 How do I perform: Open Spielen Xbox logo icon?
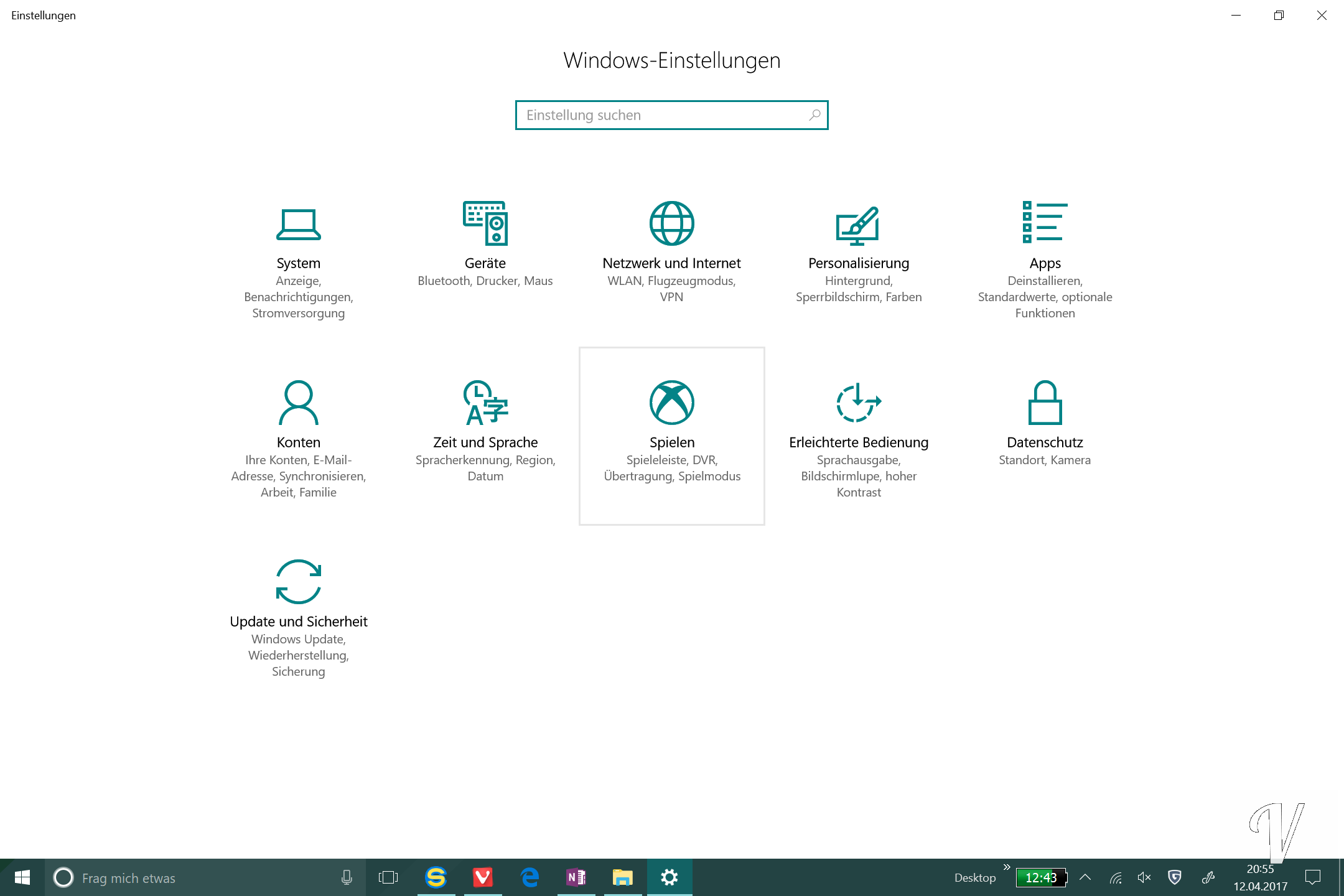point(671,403)
